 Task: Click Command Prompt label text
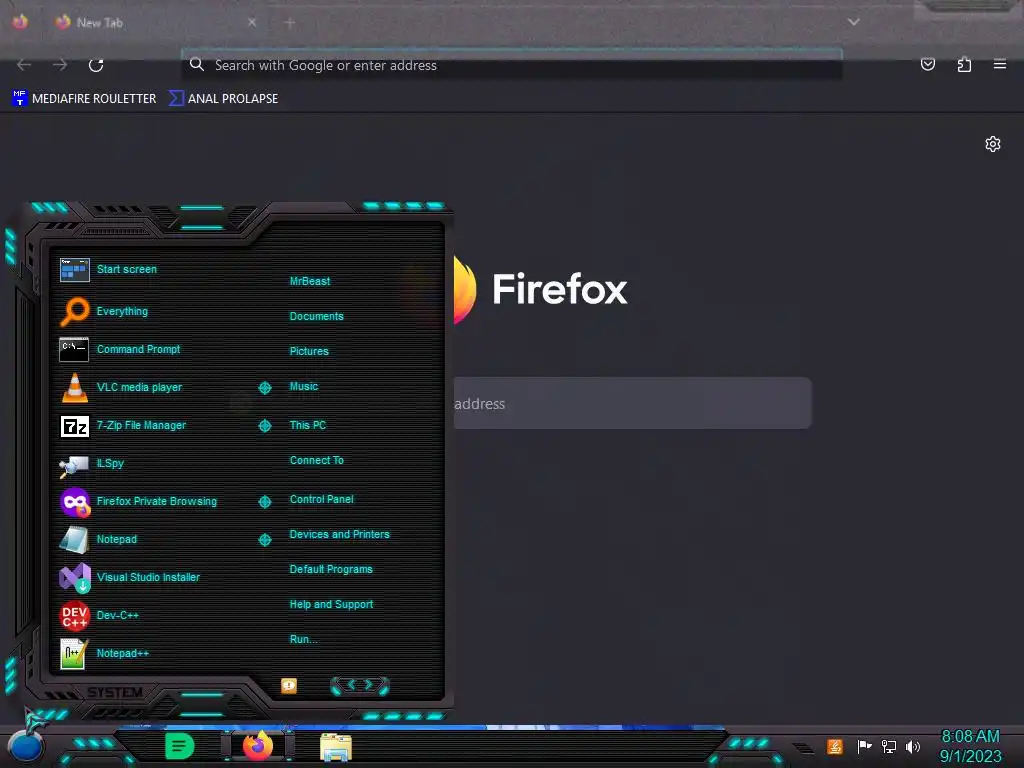click(x=138, y=349)
